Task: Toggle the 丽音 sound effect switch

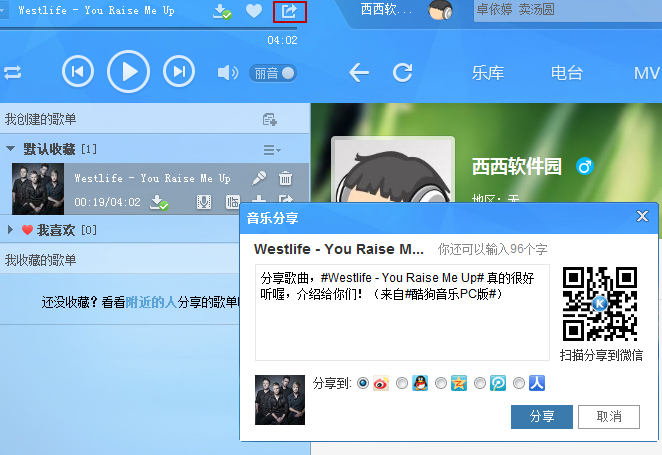Action: [273, 73]
